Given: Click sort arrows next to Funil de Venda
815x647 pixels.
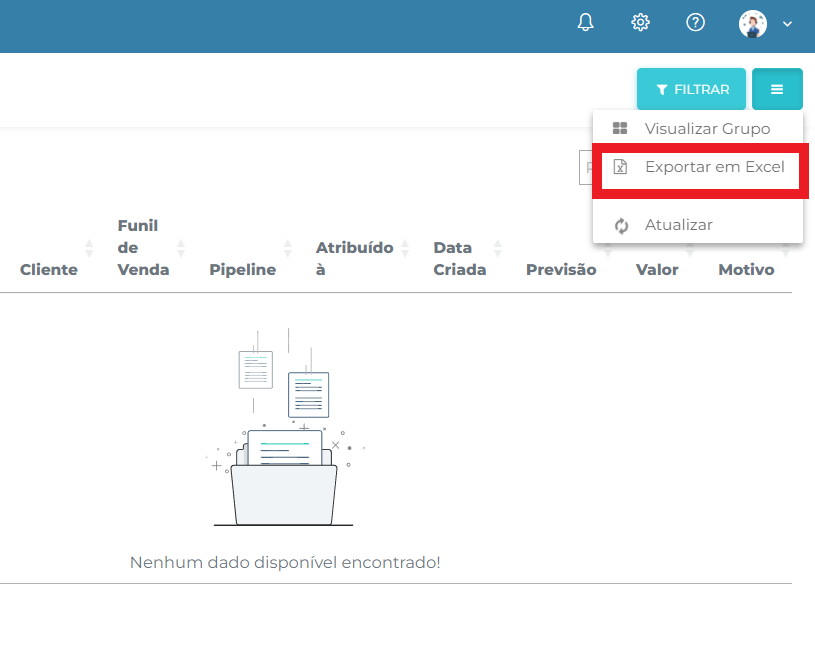Looking at the screenshot, I should 181,248.
